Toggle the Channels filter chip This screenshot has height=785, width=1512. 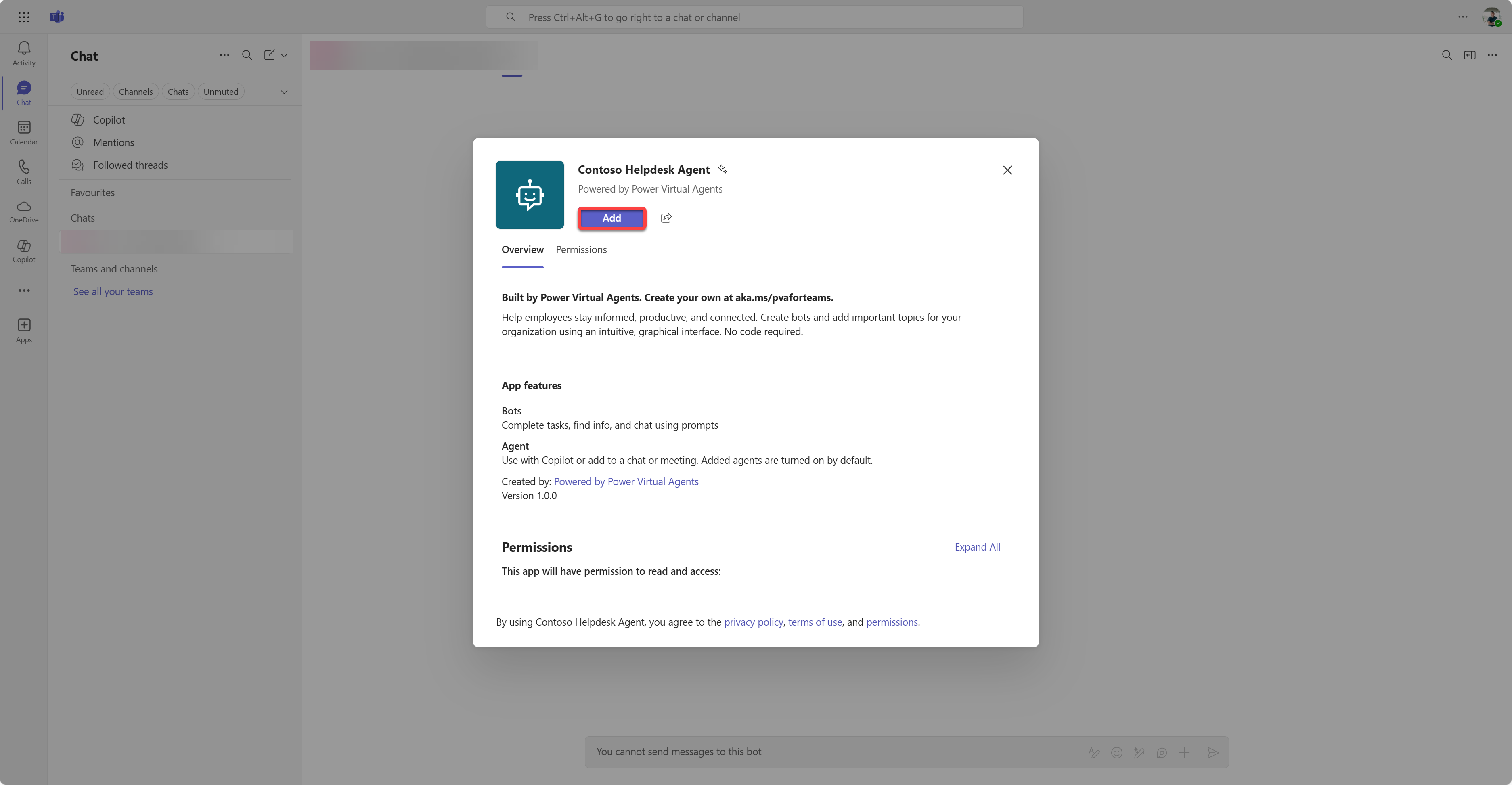click(x=136, y=92)
